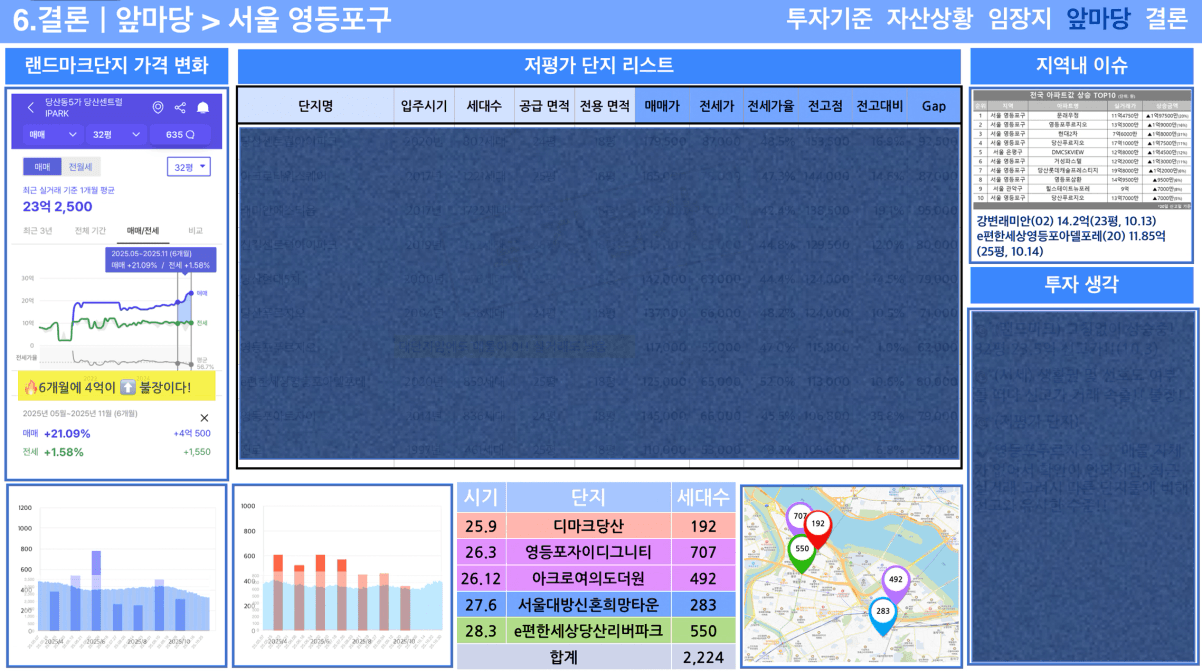Screen dimensions: 1202x671
Task: Tap the back arrow in the IPARK header
Action: tap(31, 107)
